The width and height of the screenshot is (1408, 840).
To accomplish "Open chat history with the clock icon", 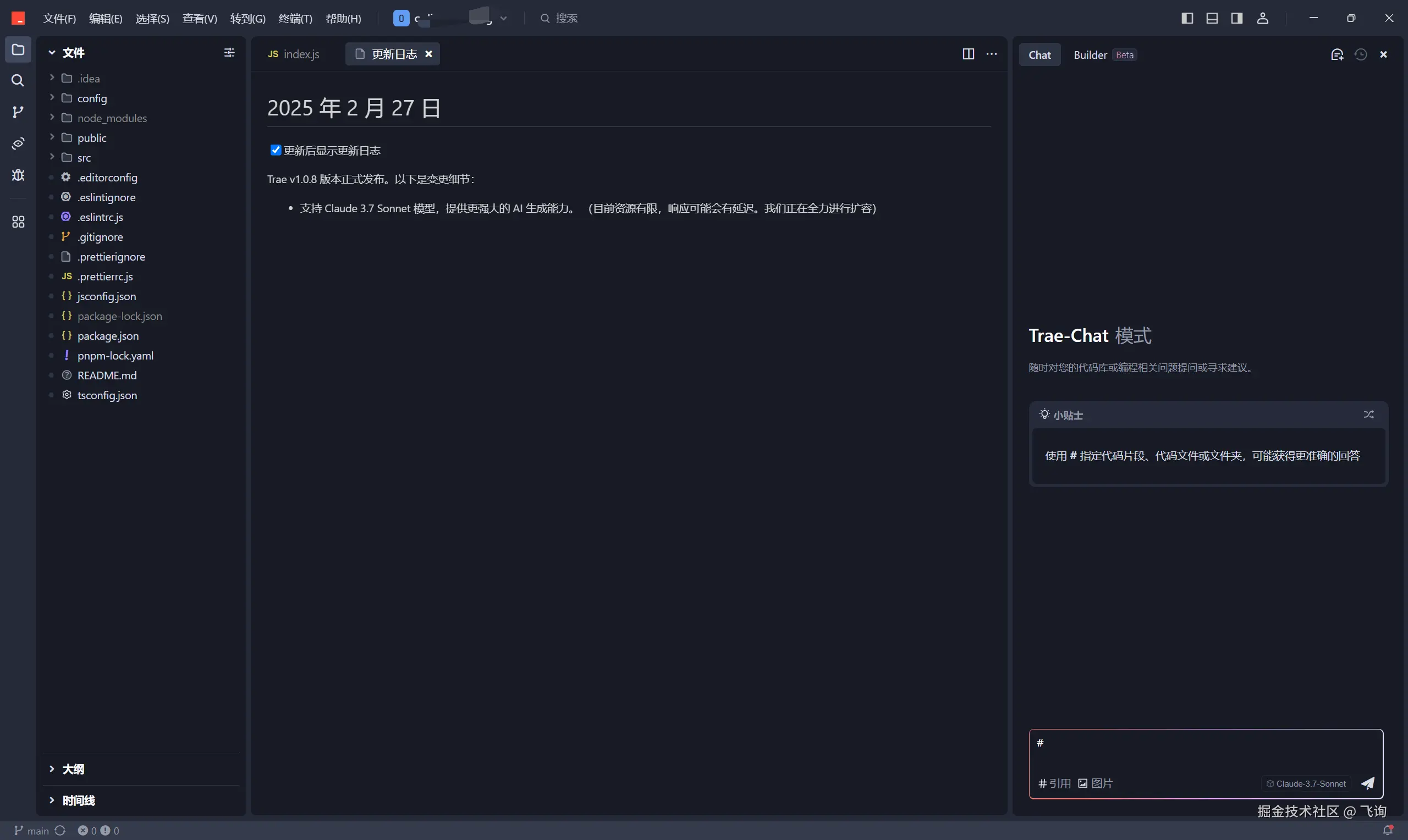I will click(x=1361, y=54).
